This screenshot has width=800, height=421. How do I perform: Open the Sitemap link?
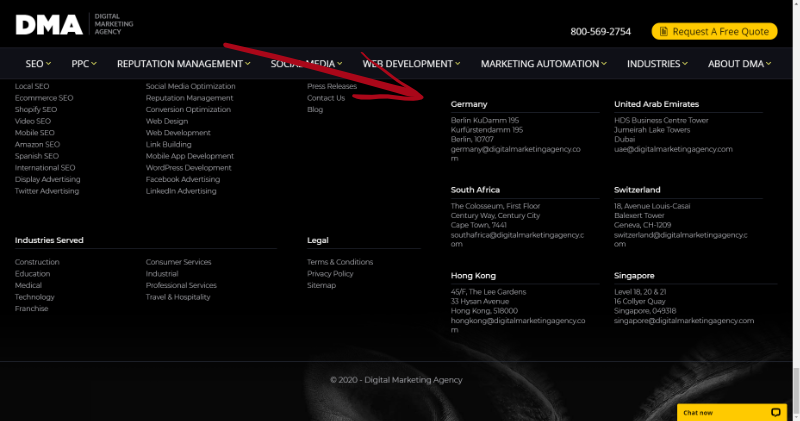[x=321, y=286]
